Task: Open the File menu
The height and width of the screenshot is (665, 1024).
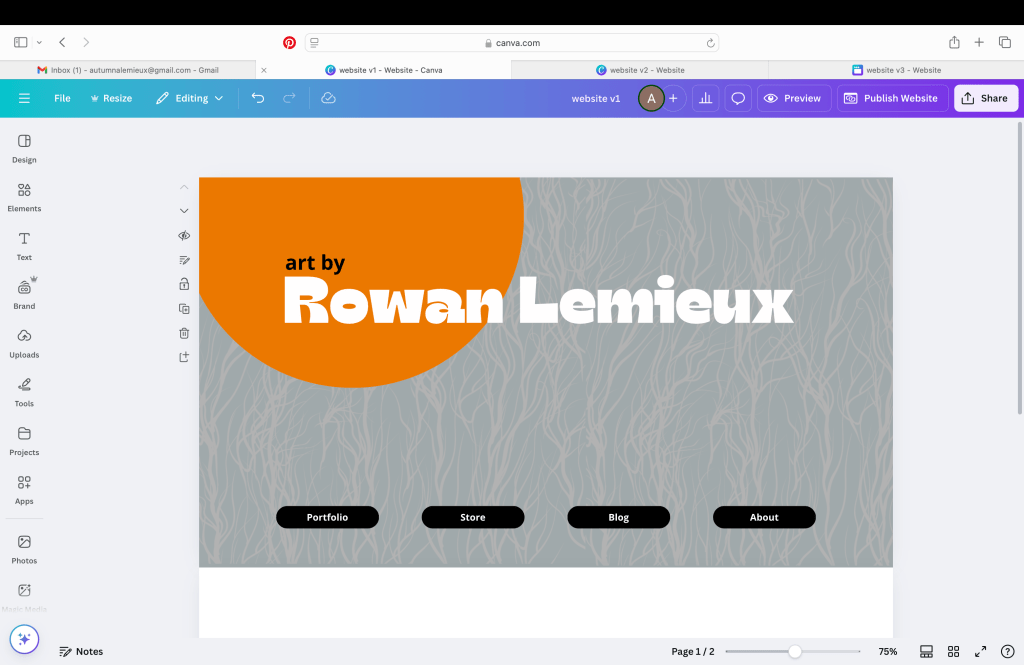Action: point(62,98)
